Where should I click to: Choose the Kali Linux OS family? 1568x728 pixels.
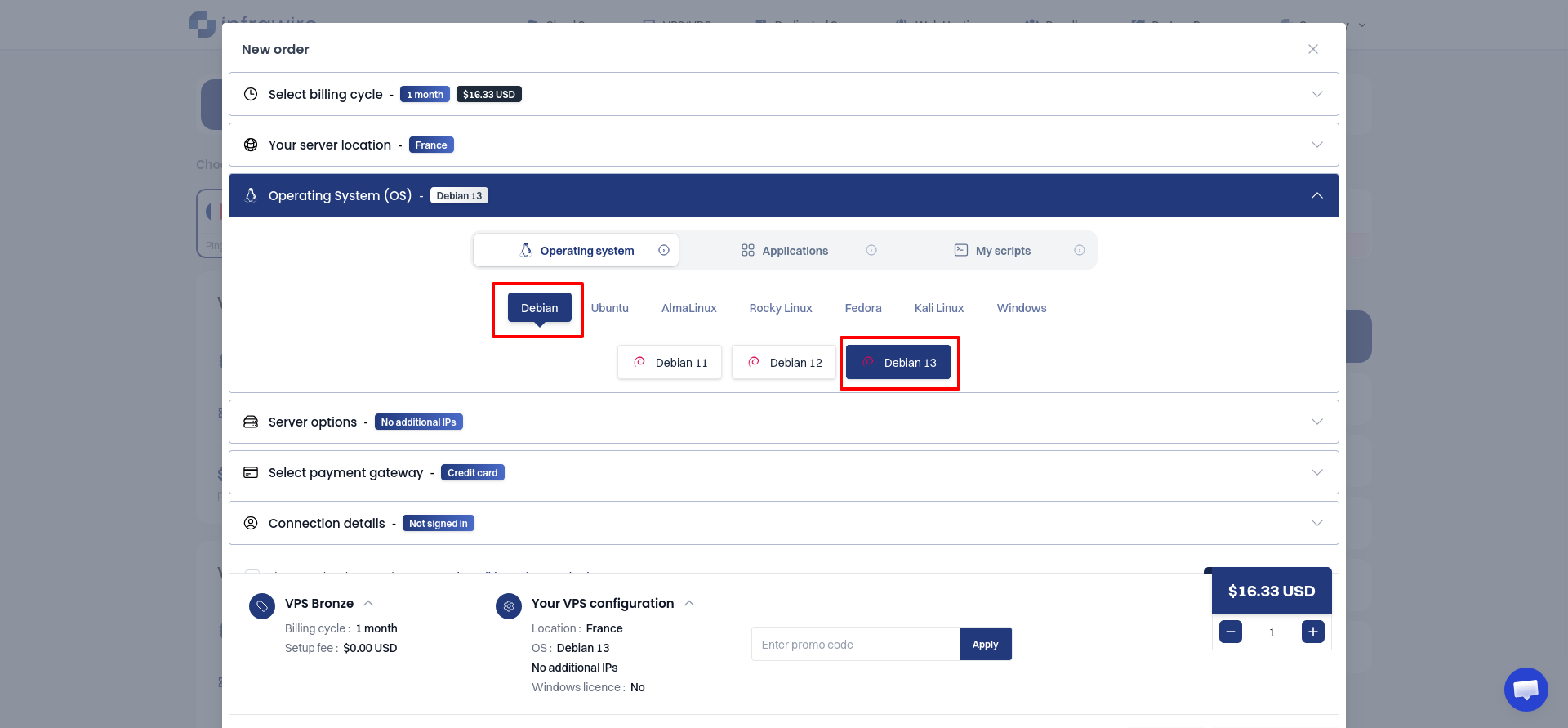click(939, 308)
